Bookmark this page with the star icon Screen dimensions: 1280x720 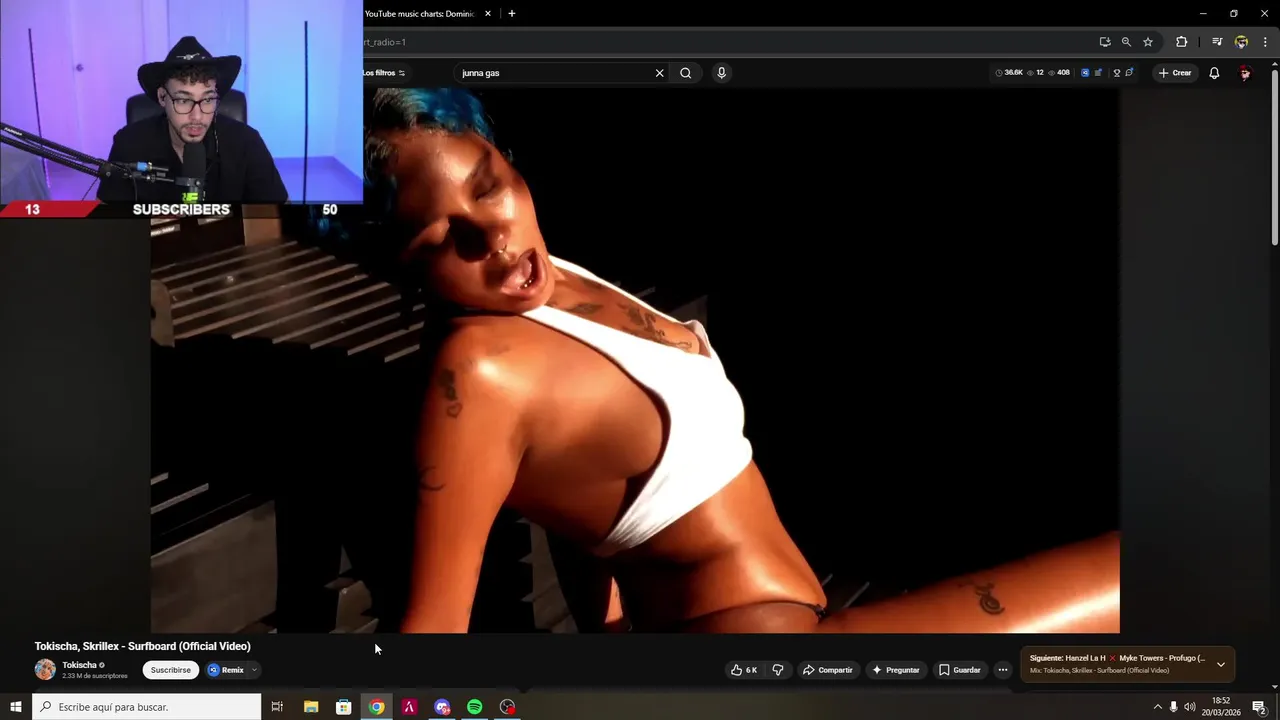point(1148,42)
